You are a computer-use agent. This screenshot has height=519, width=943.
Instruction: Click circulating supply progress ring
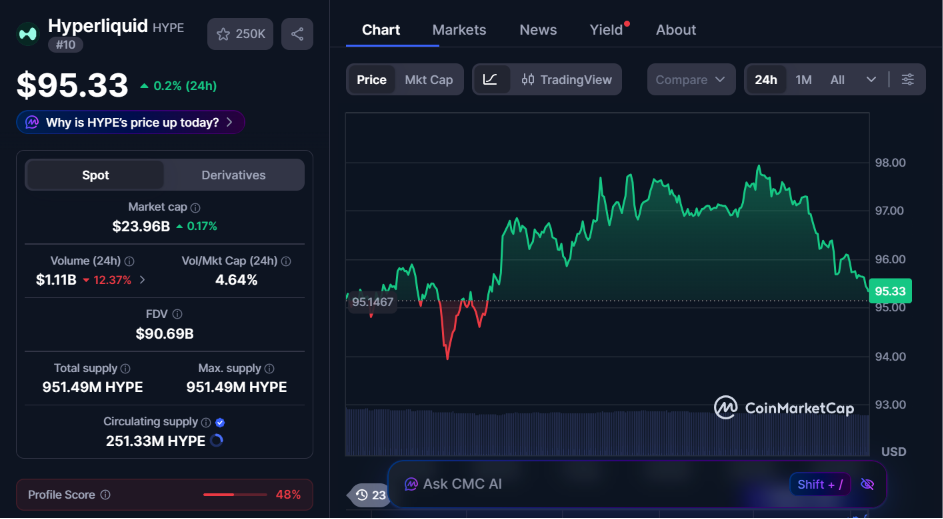tap(217, 440)
